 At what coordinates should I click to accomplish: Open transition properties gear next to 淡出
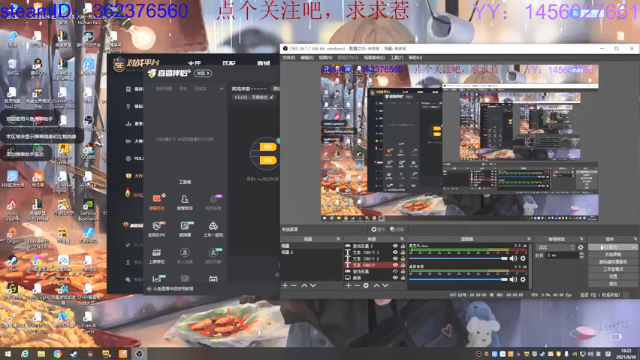[580, 247]
